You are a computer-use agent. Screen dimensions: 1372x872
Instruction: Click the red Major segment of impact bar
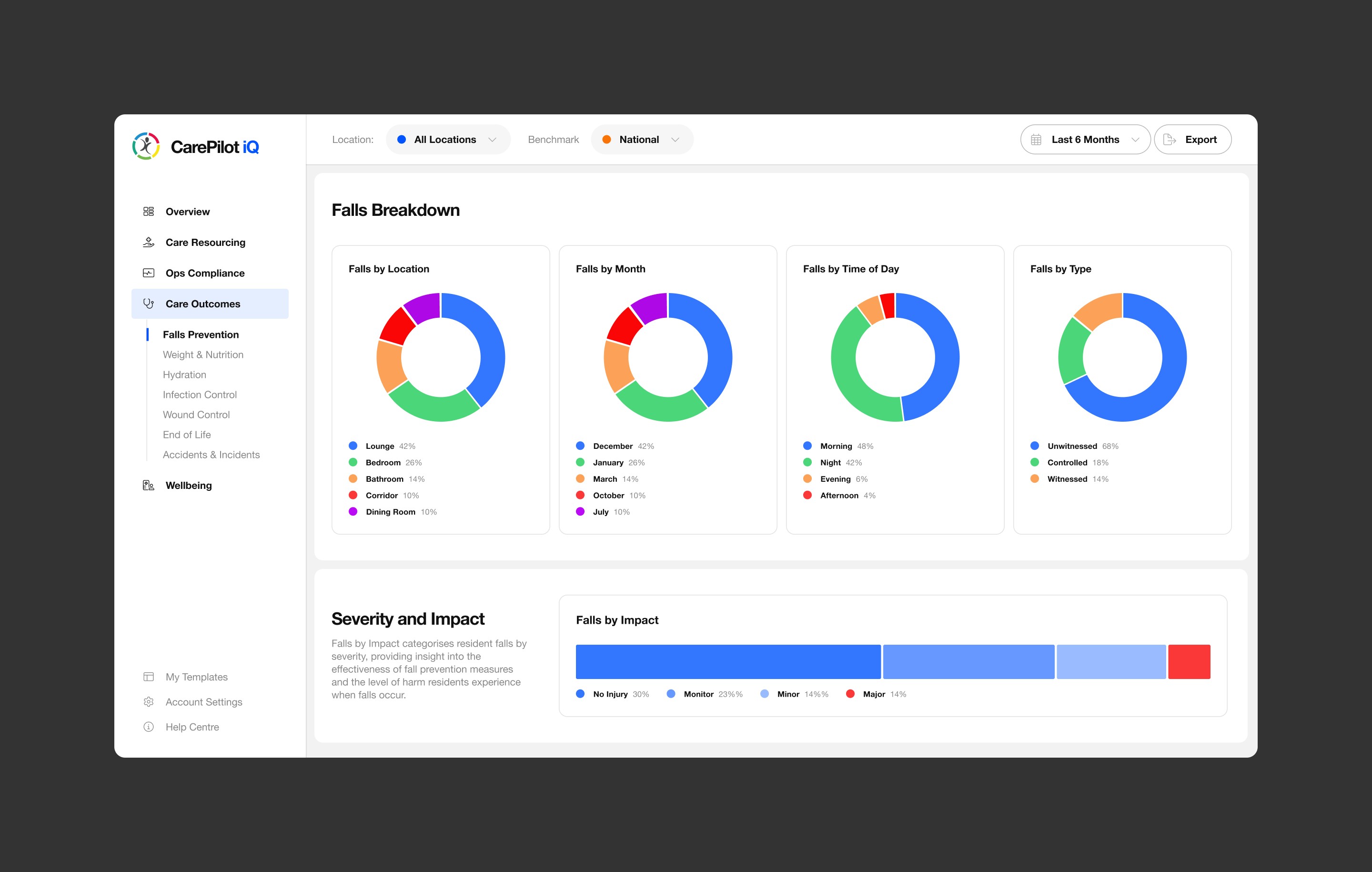click(x=1189, y=662)
